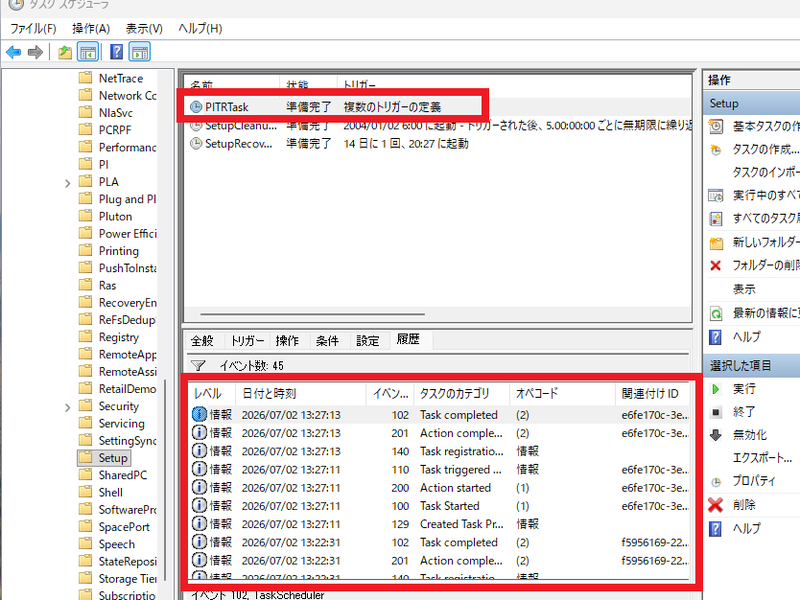
Task: Click PITRTask clock icon in task list
Action: [x=196, y=107]
